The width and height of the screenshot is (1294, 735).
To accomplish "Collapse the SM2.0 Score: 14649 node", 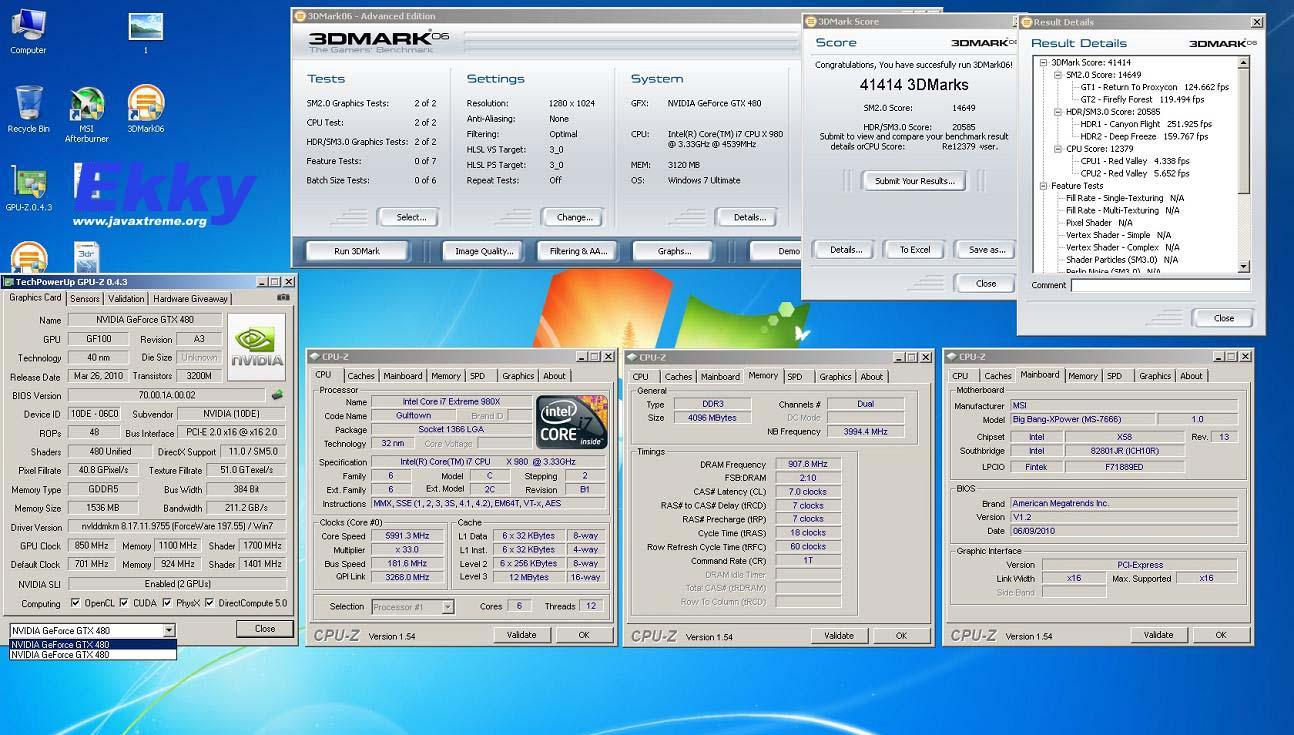I will coord(1058,75).
